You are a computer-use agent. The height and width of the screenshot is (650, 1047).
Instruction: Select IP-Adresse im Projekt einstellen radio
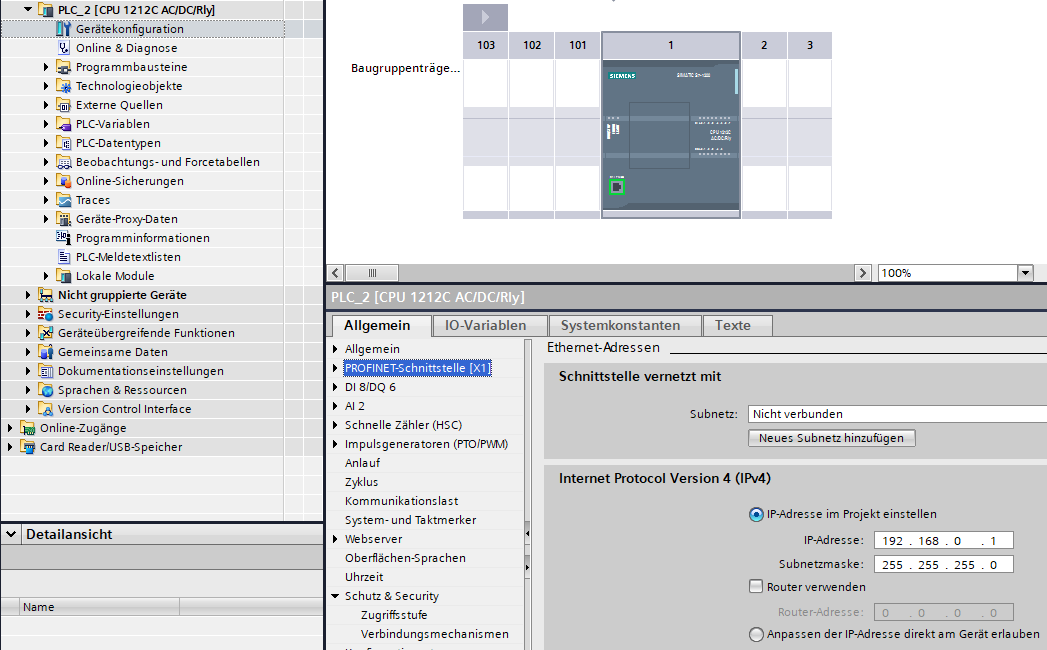pyautogui.click(x=756, y=514)
